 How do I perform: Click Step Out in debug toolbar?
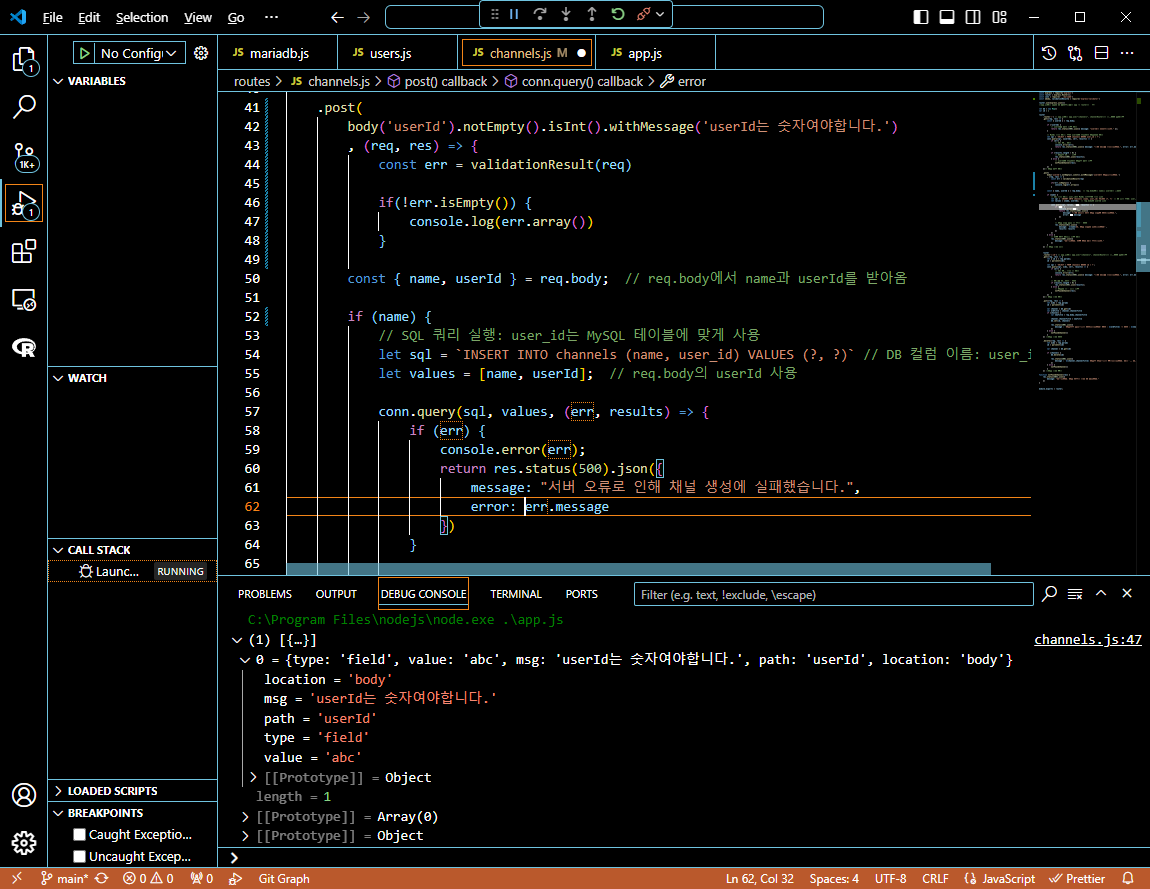591,14
